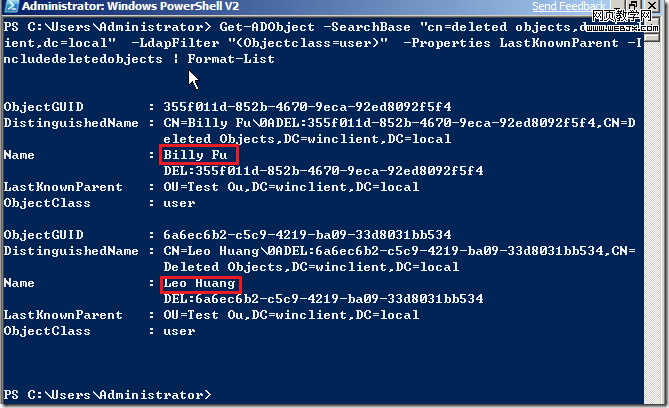The height and width of the screenshot is (408, 669).
Task: Click the PowerShell icon in title bar
Action: (11, 9)
